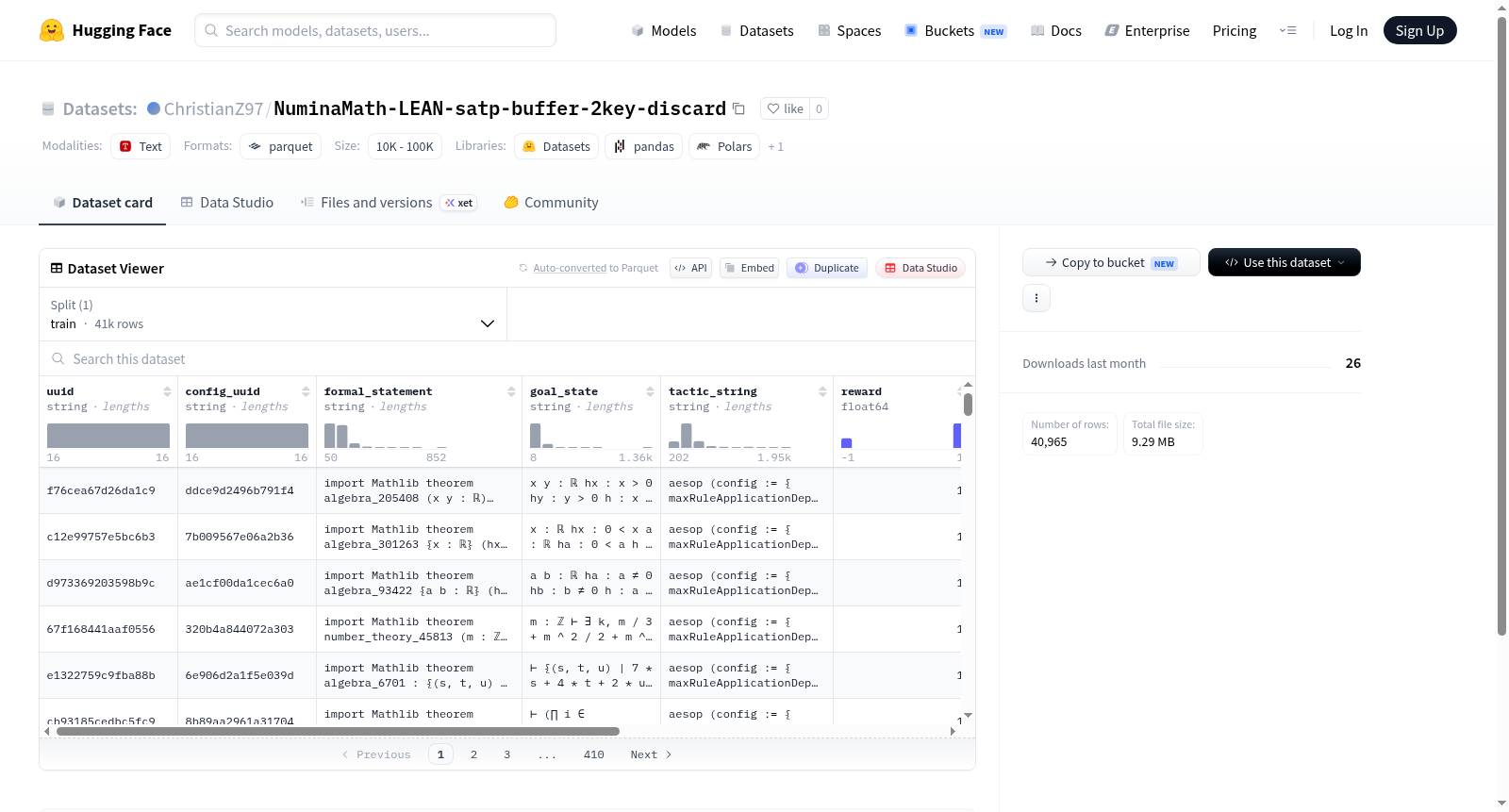Click sort icon on uuid column
The height and width of the screenshot is (812, 1509).
pos(167,391)
